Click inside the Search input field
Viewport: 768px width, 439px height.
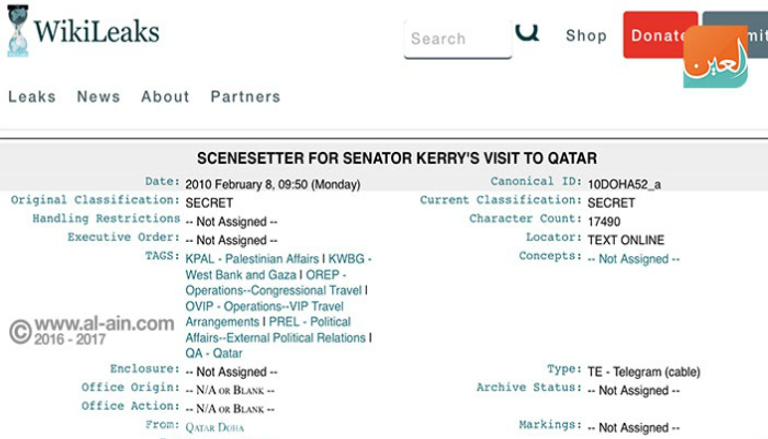pyautogui.click(x=457, y=39)
